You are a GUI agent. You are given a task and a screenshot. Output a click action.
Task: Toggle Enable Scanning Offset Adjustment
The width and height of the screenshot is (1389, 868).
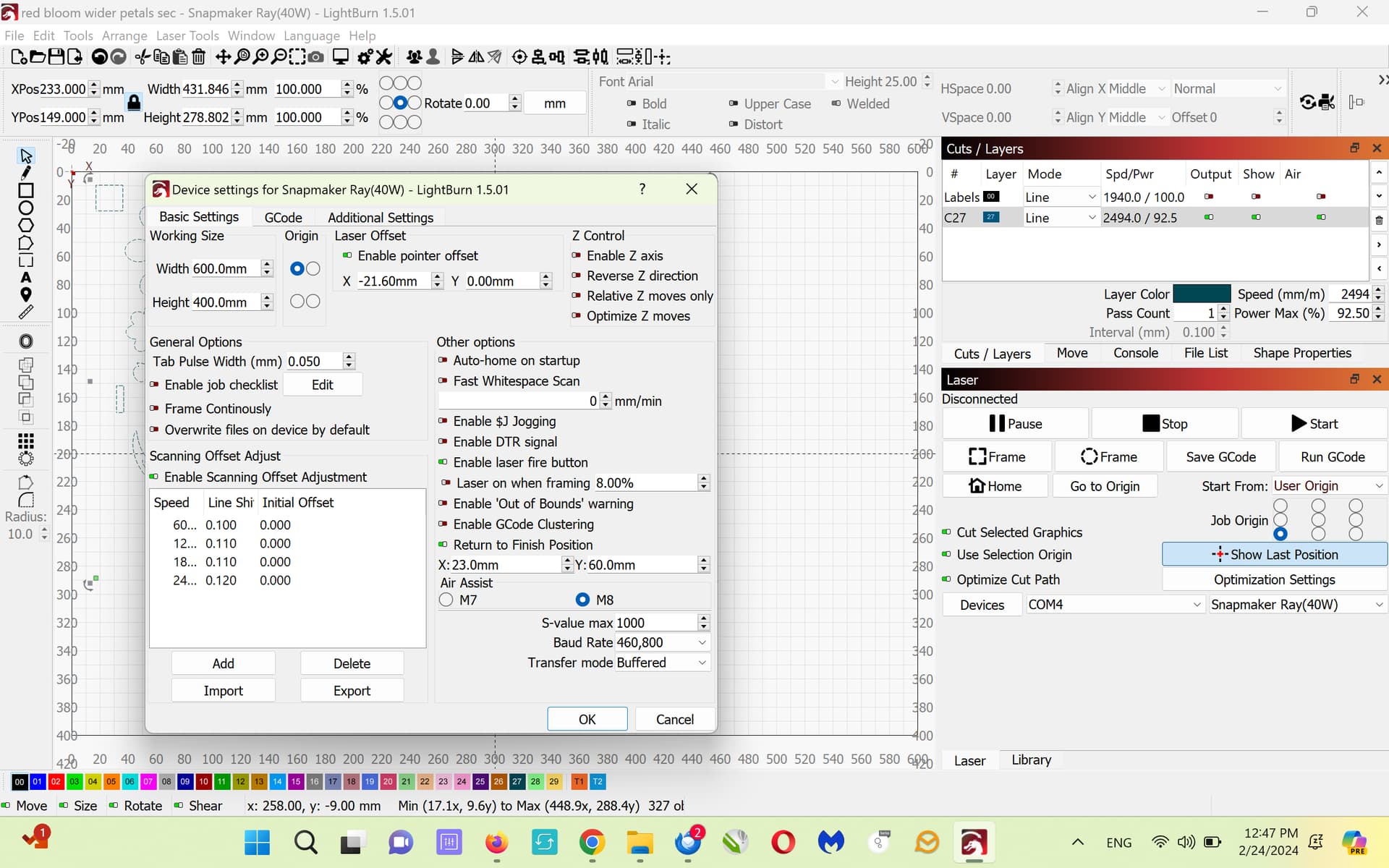coord(258,477)
